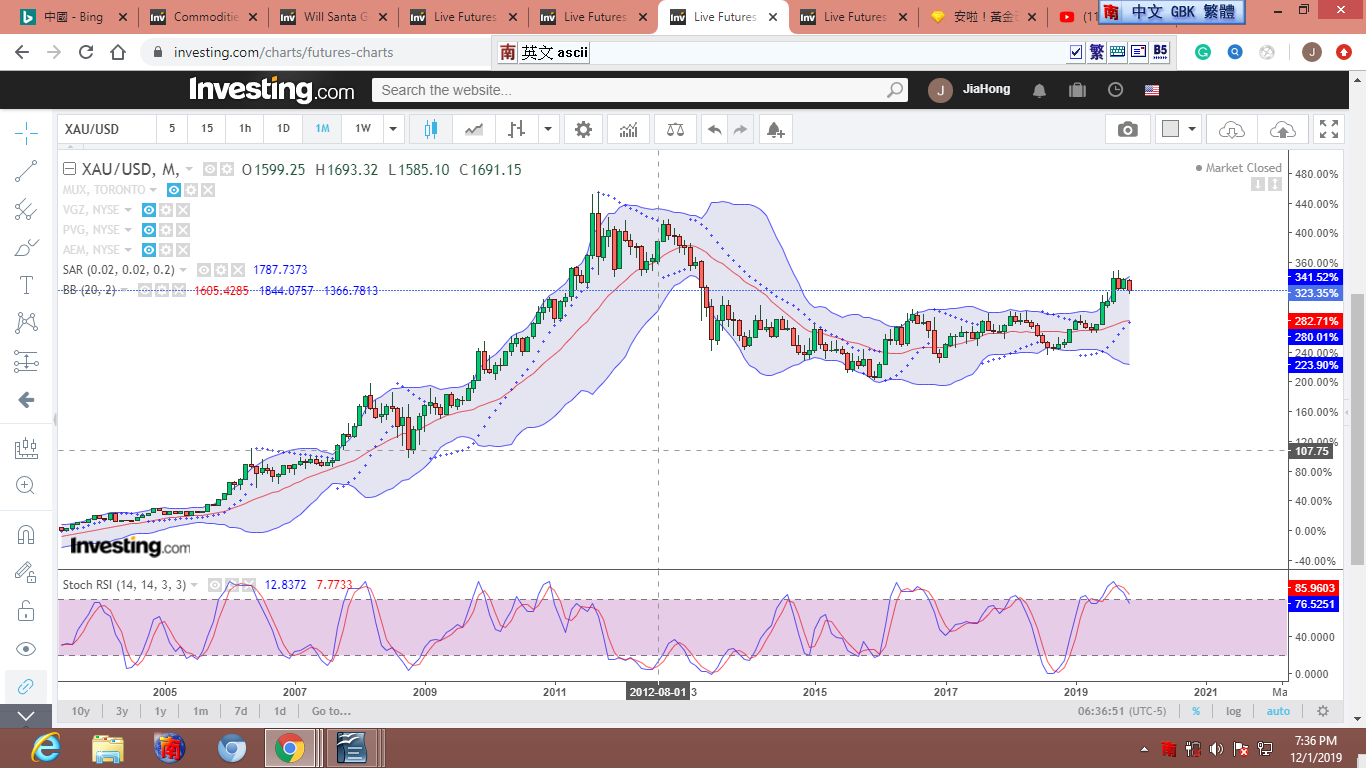This screenshot has height=768, width=1366.
Task: Enable magnet mode in left toolbar
Action: (26, 534)
